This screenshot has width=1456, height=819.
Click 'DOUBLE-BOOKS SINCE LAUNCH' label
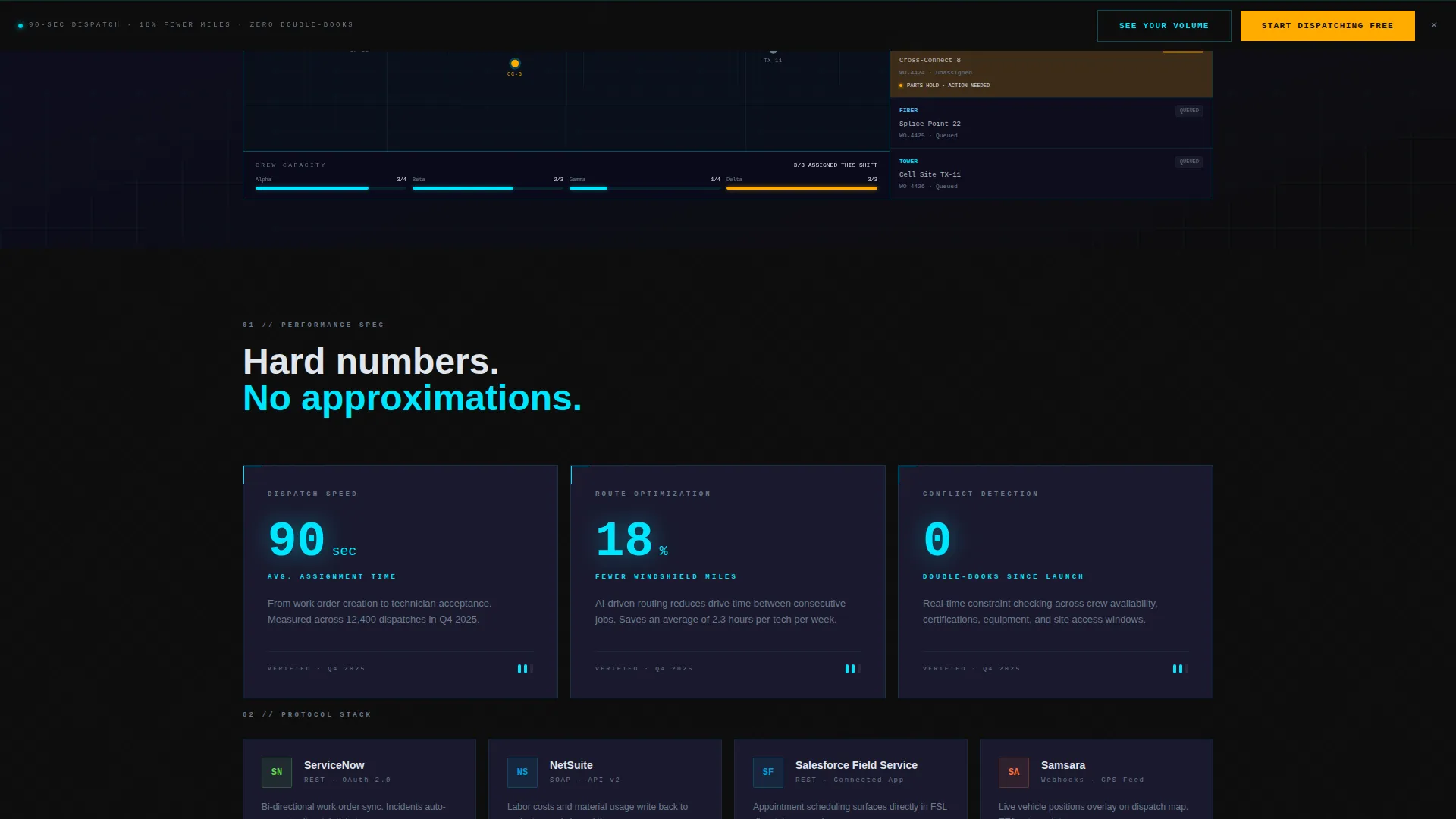(1003, 577)
